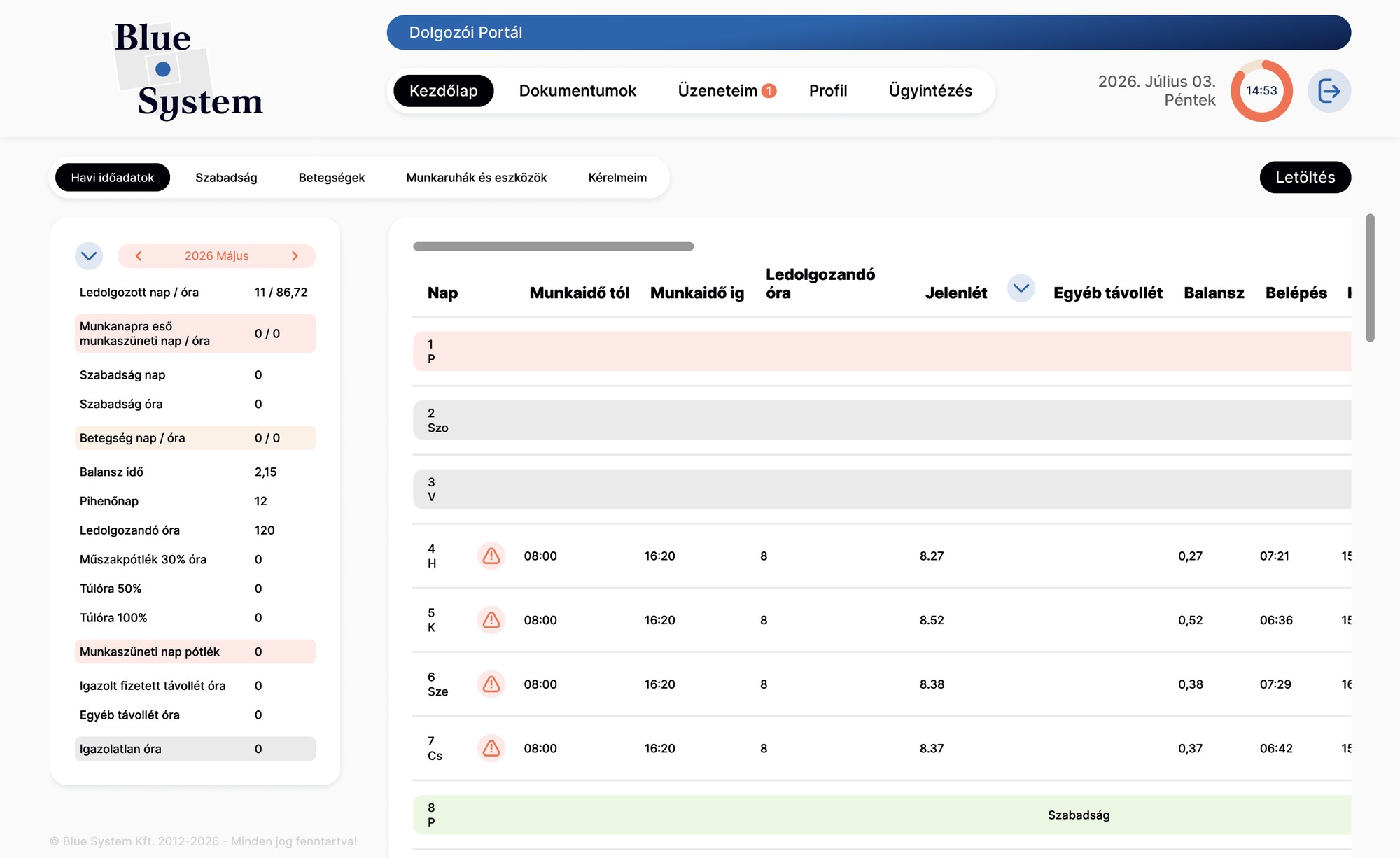
Task: Go to next month with right arrow
Action: 295,256
